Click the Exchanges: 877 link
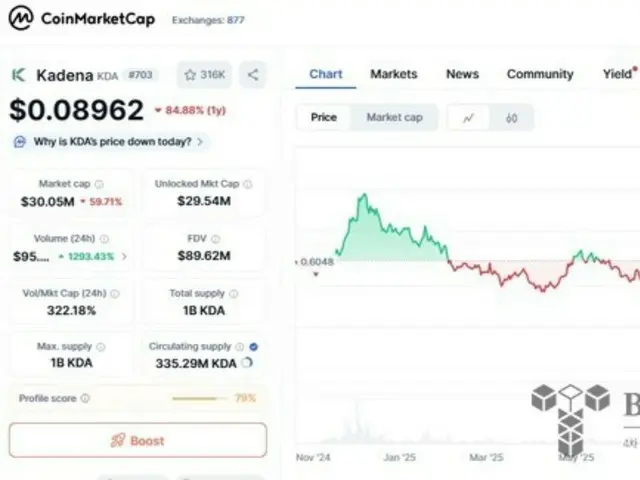 [208, 20]
